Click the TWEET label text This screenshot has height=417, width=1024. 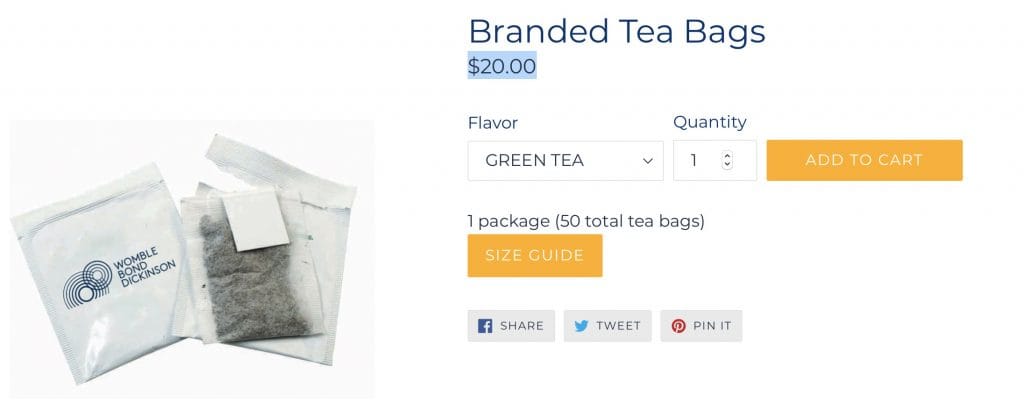tap(617, 326)
